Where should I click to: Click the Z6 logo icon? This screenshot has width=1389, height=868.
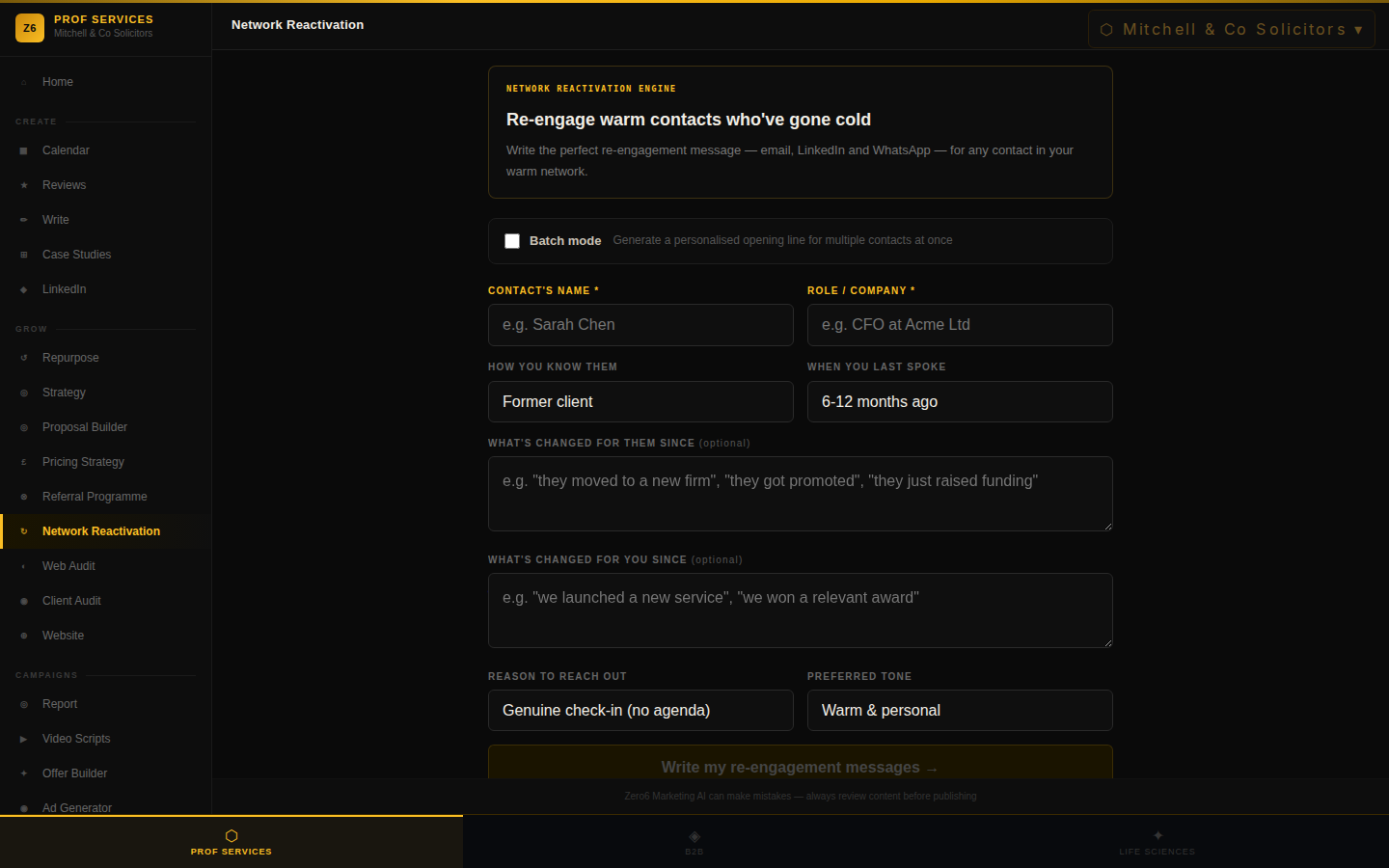30,28
